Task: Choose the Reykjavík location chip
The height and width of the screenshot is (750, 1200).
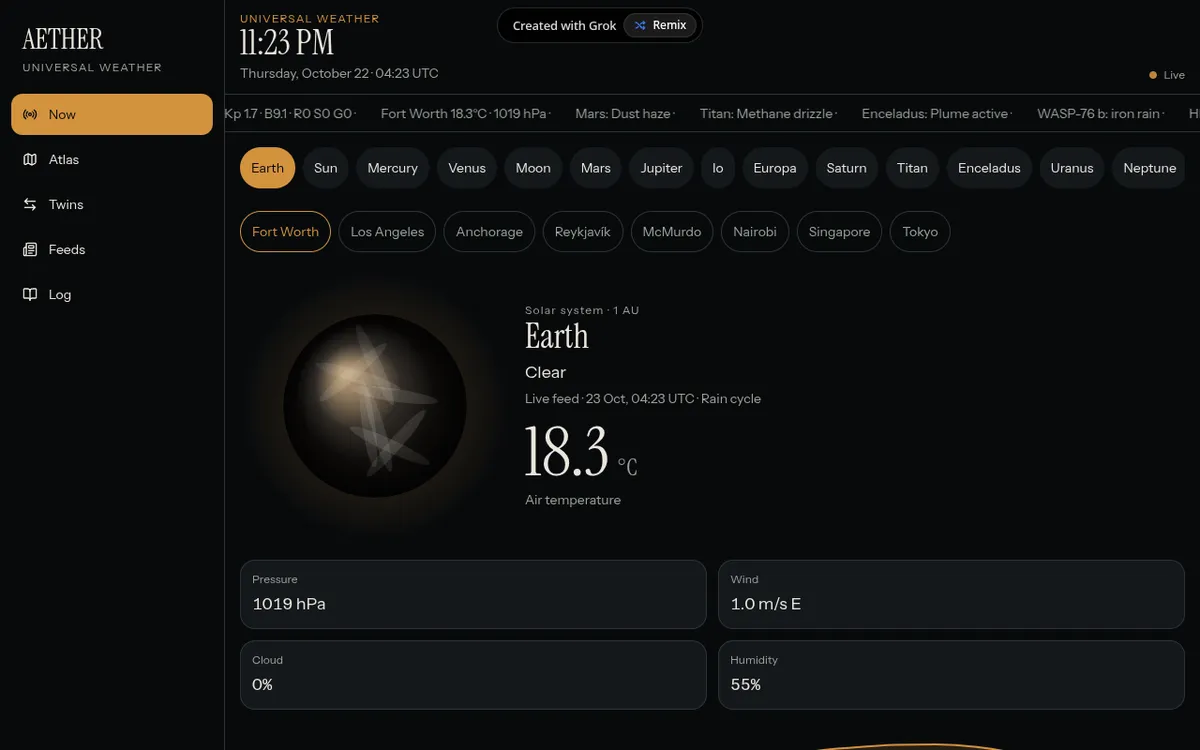Action: point(583,232)
